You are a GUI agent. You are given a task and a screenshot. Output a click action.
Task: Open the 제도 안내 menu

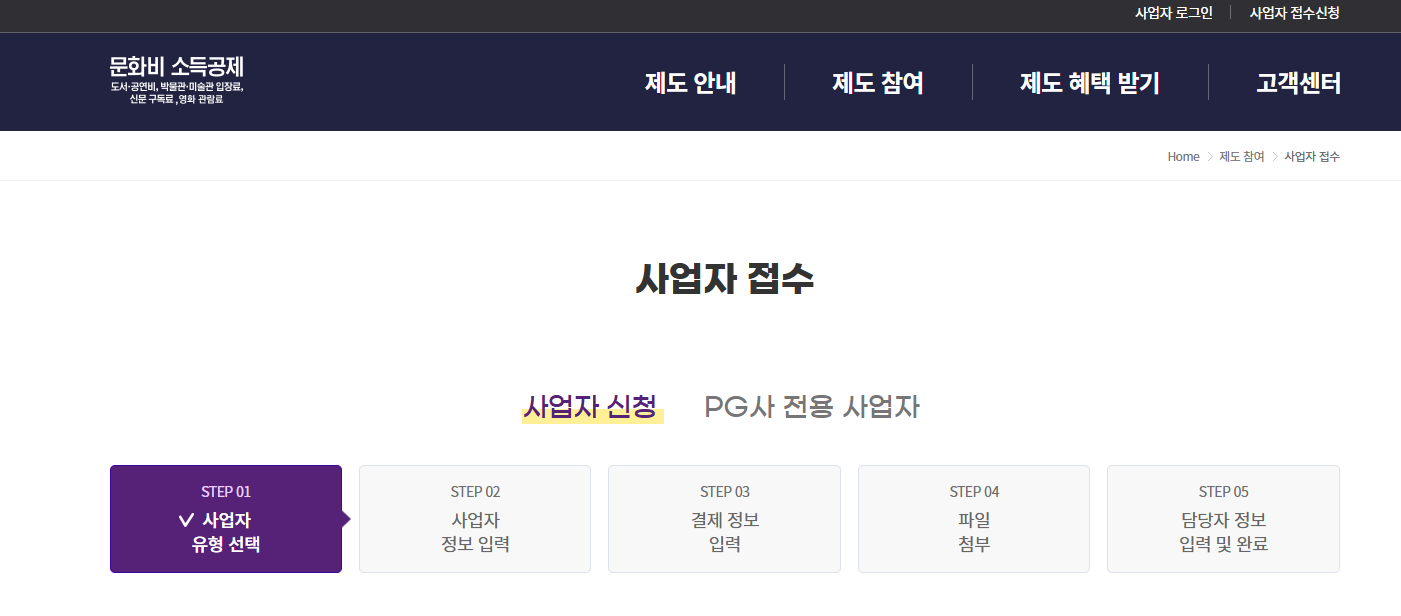(689, 84)
